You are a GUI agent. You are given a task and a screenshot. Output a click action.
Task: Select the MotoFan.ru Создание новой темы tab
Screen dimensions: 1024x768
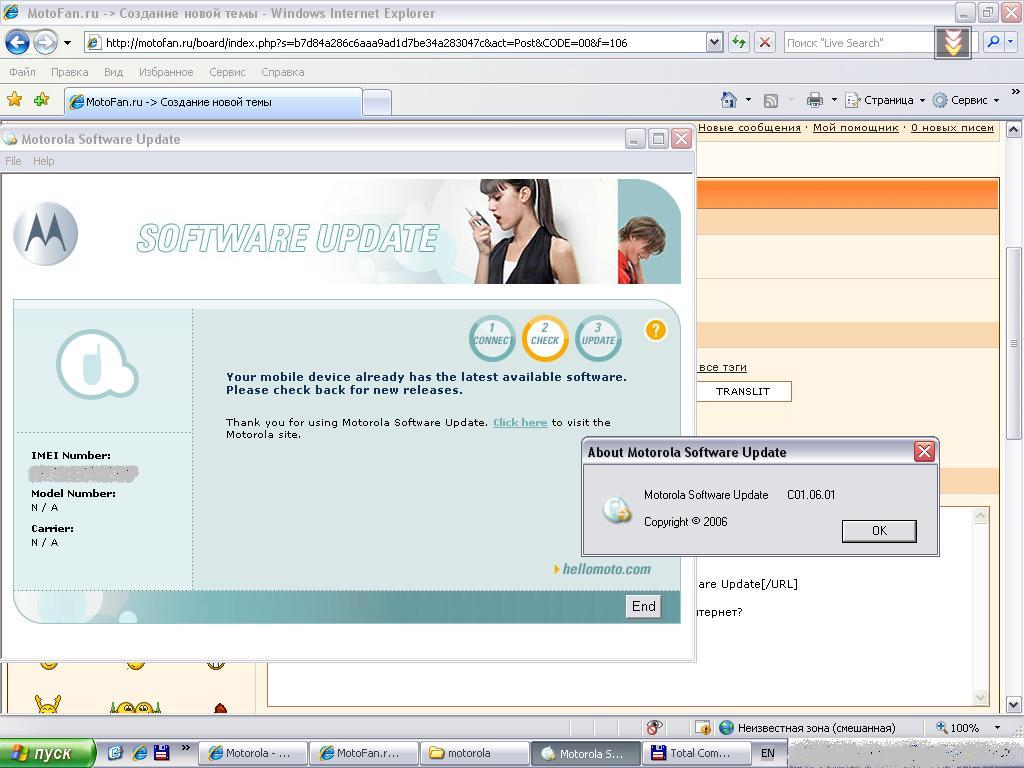pyautogui.click(x=213, y=102)
